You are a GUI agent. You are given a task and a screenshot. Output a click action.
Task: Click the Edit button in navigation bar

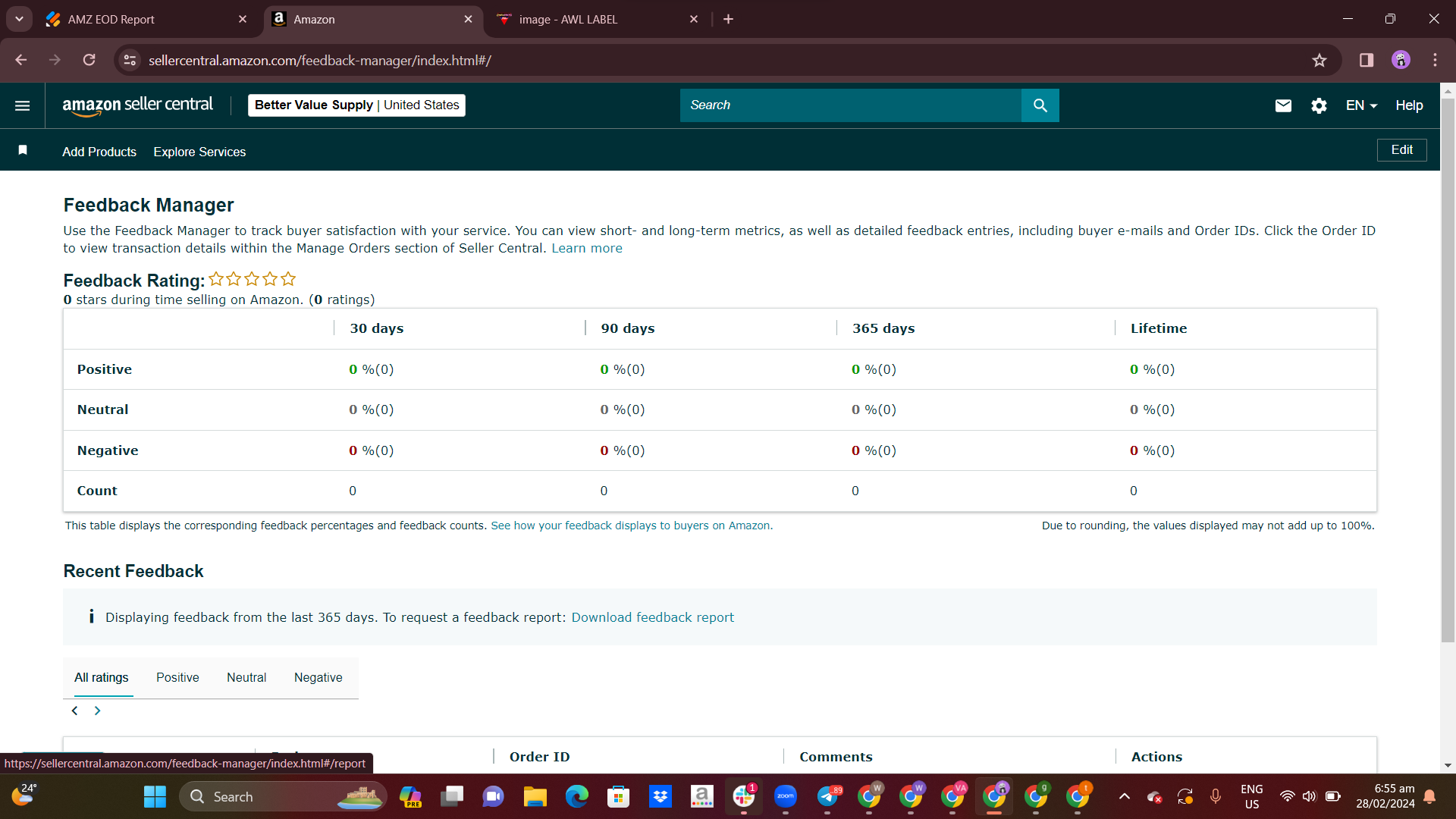click(1401, 150)
